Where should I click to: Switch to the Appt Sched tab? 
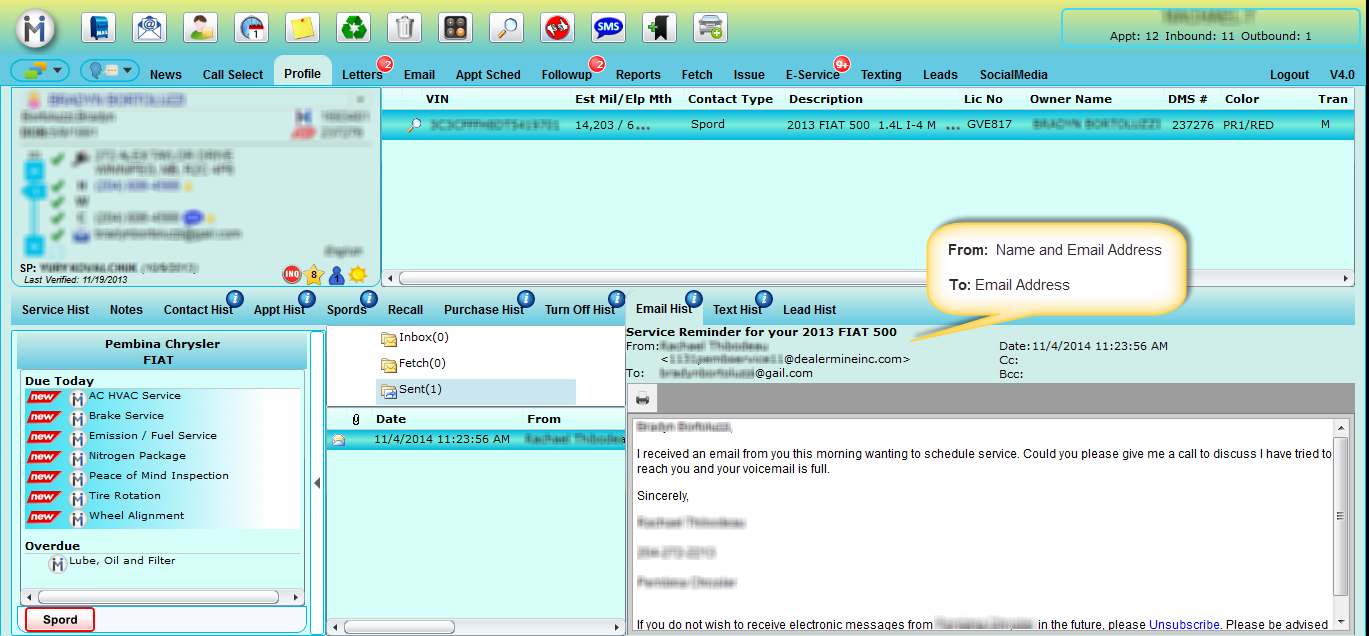(488, 74)
